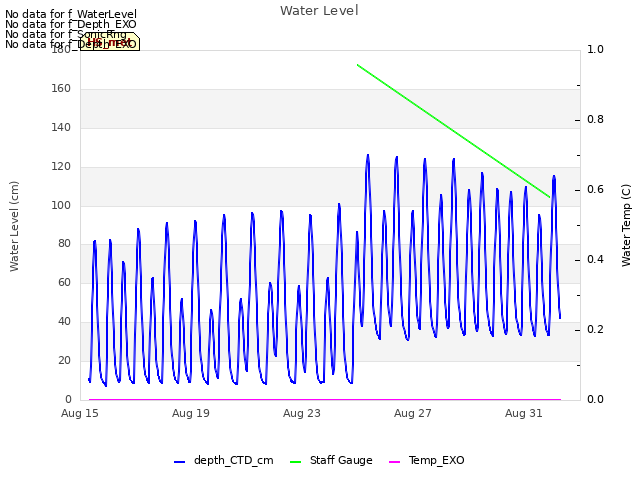Click the 1.0 right-axis tick label
The height and width of the screenshot is (480, 640).
tap(595, 49)
